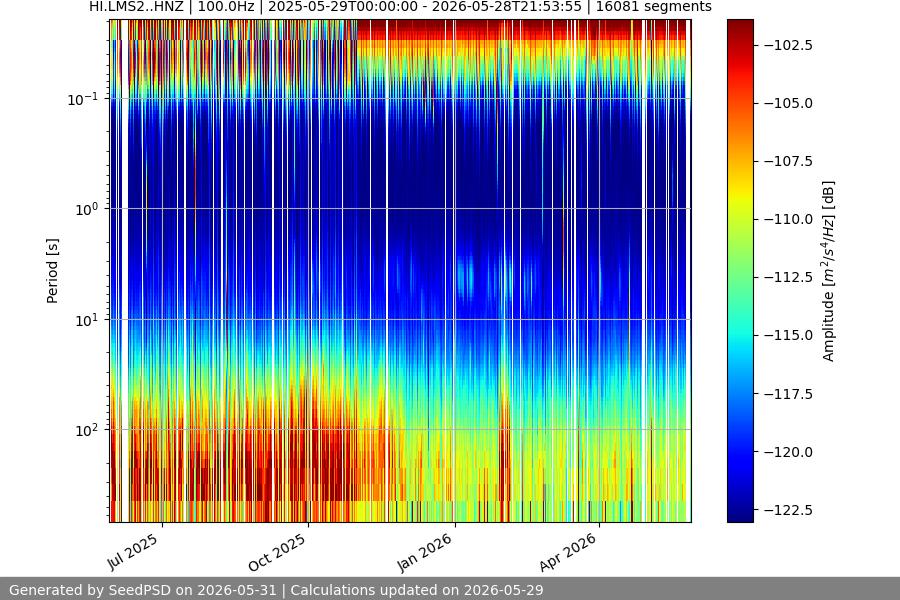
Task: Click the 10^1 period tick label
Action: tap(87, 320)
